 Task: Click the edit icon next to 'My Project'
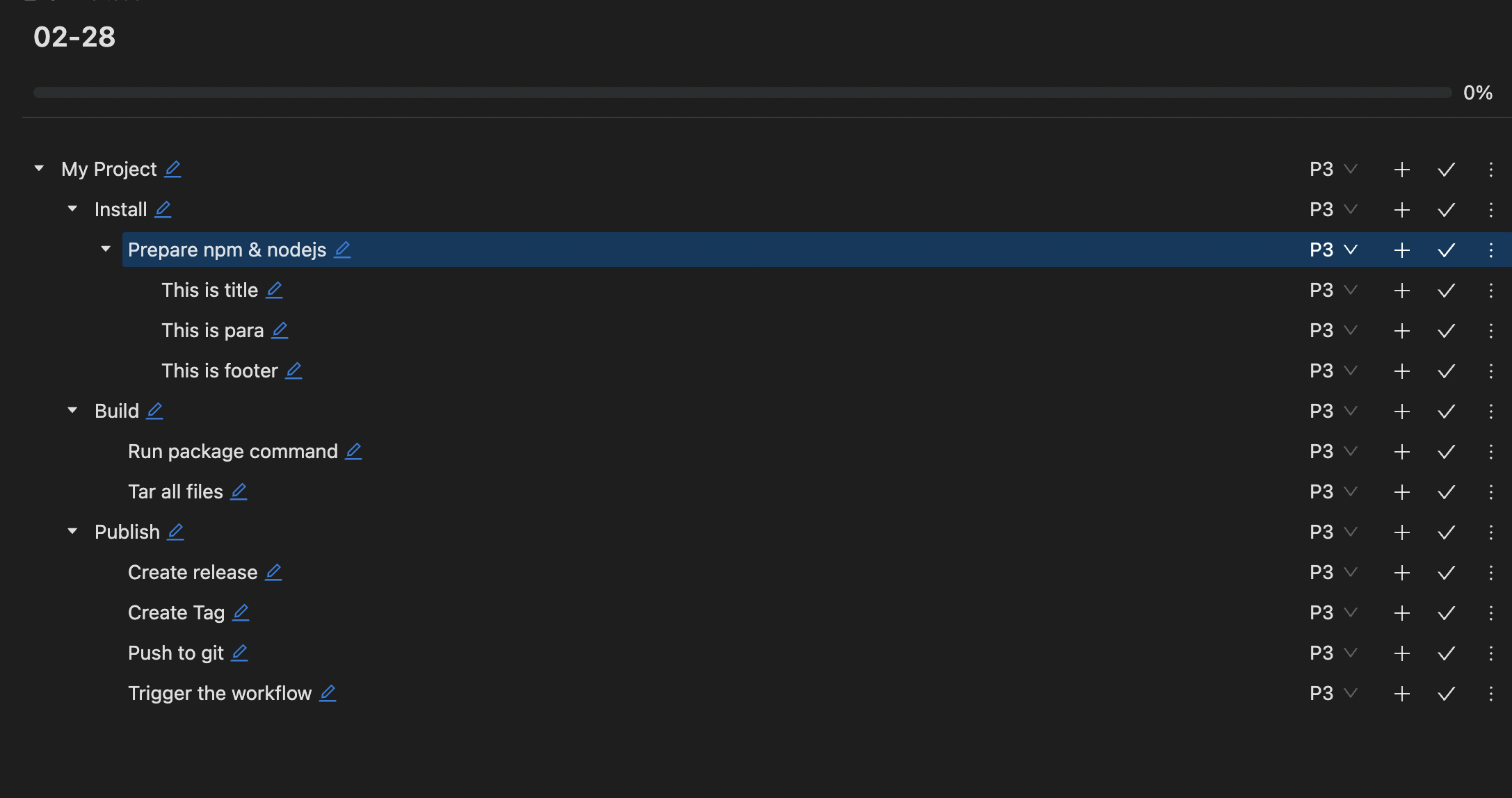[x=174, y=168]
